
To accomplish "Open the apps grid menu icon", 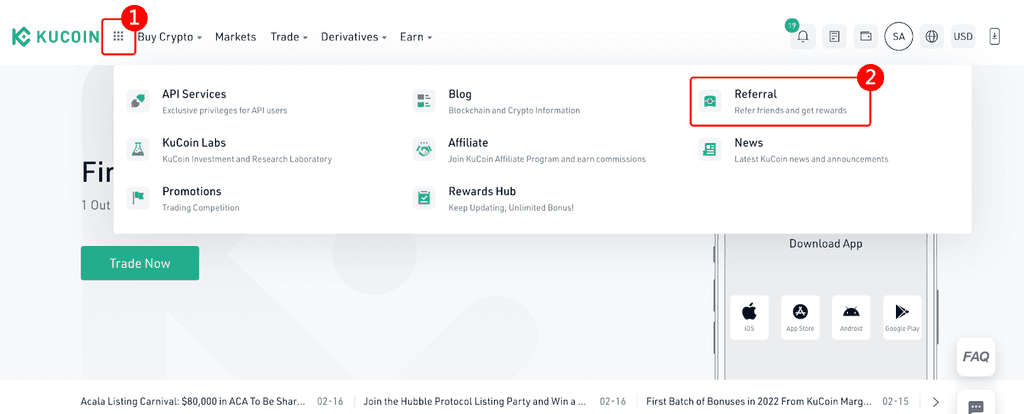I will coord(118,37).
